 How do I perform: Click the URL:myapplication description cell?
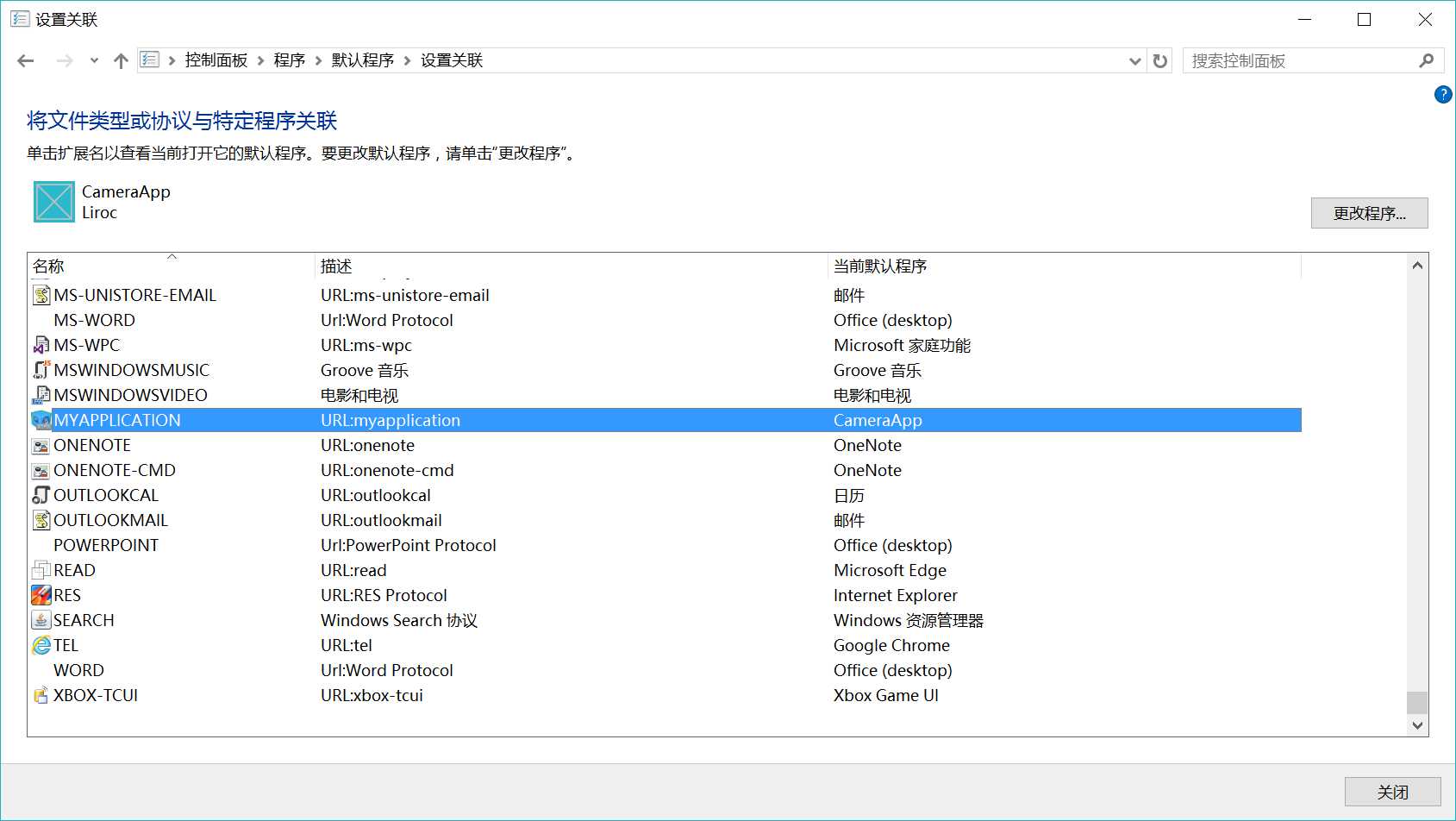tap(391, 420)
